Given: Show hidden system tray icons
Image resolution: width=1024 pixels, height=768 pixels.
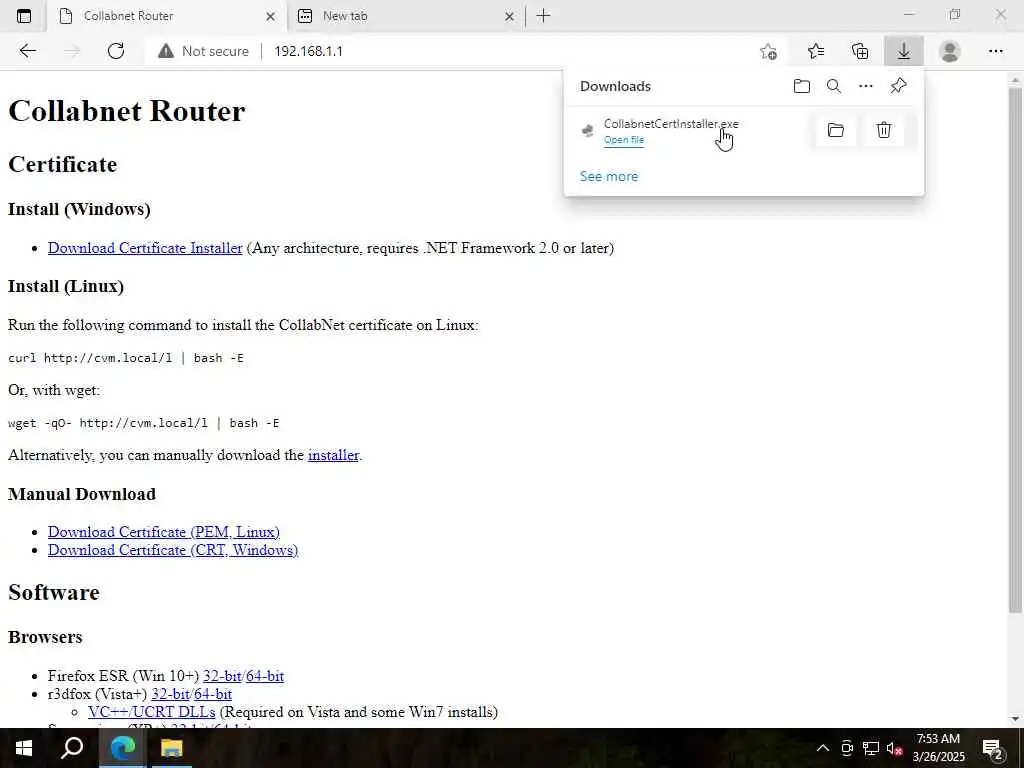Looking at the screenshot, I should (x=823, y=748).
